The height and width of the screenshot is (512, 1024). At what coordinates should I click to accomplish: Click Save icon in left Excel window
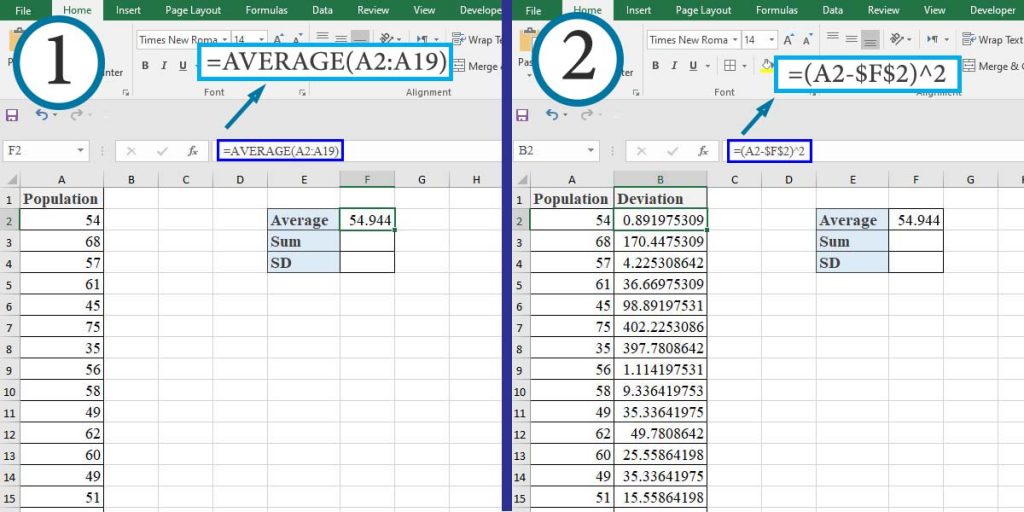coord(11,115)
